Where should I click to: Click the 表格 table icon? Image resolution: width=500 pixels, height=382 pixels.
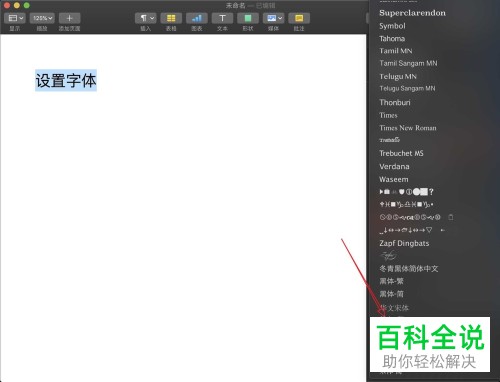[x=171, y=18]
